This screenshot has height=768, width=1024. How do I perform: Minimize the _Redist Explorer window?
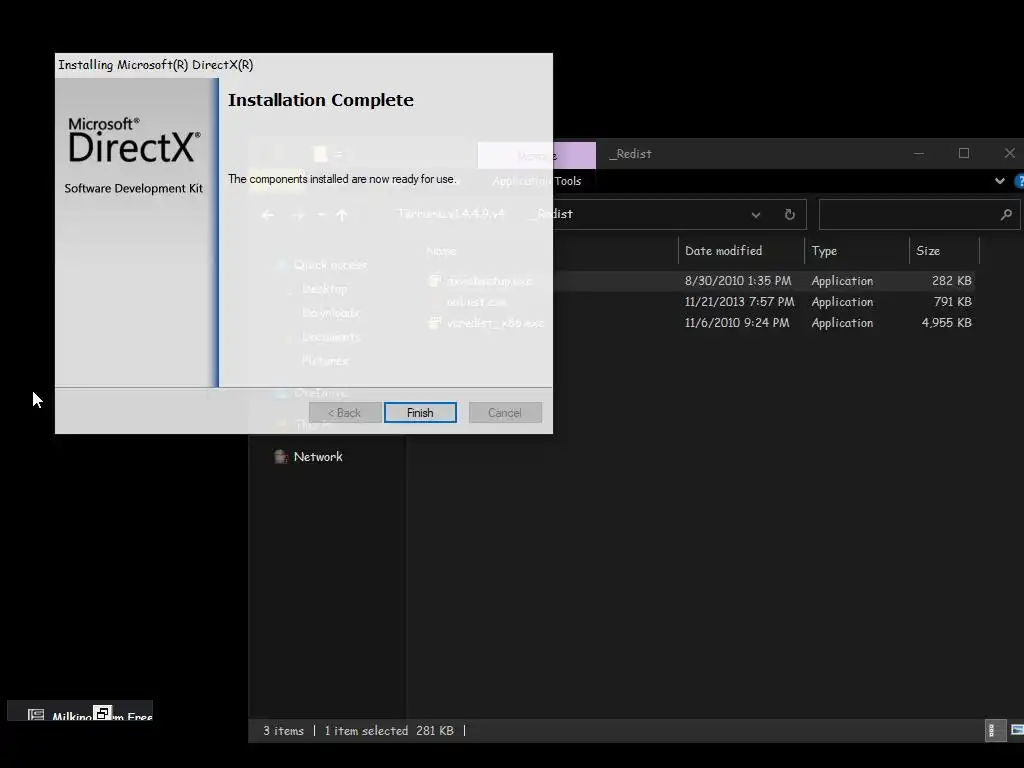pos(919,153)
